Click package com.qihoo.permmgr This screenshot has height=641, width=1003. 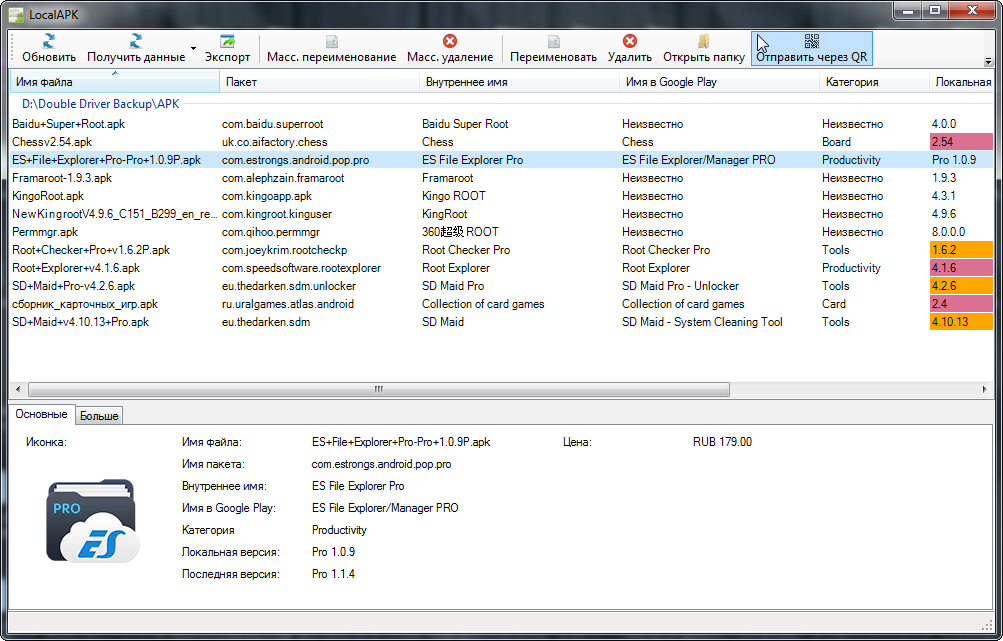[x=271, y=232]
